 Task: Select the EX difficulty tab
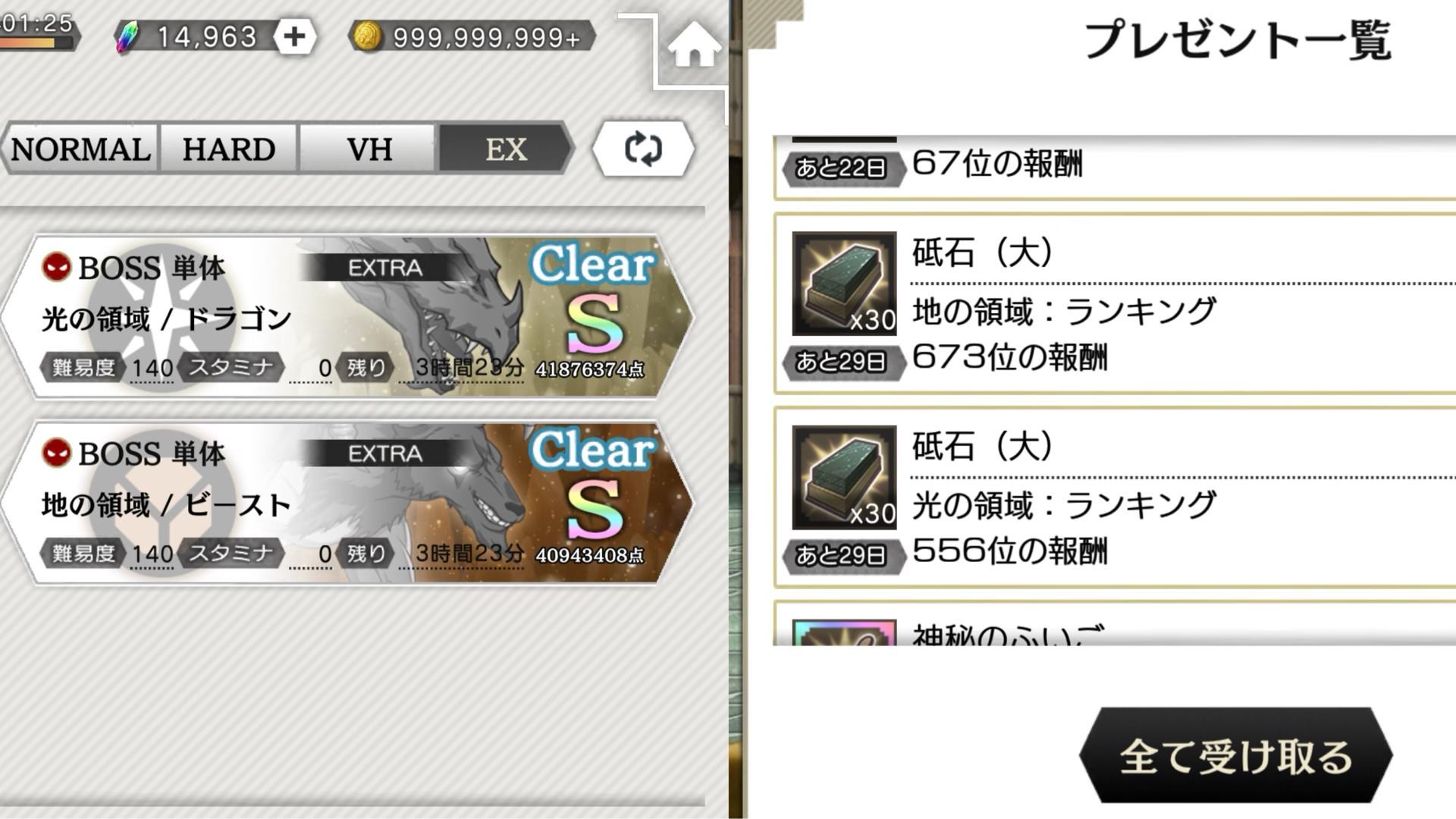tap(505, 149)
